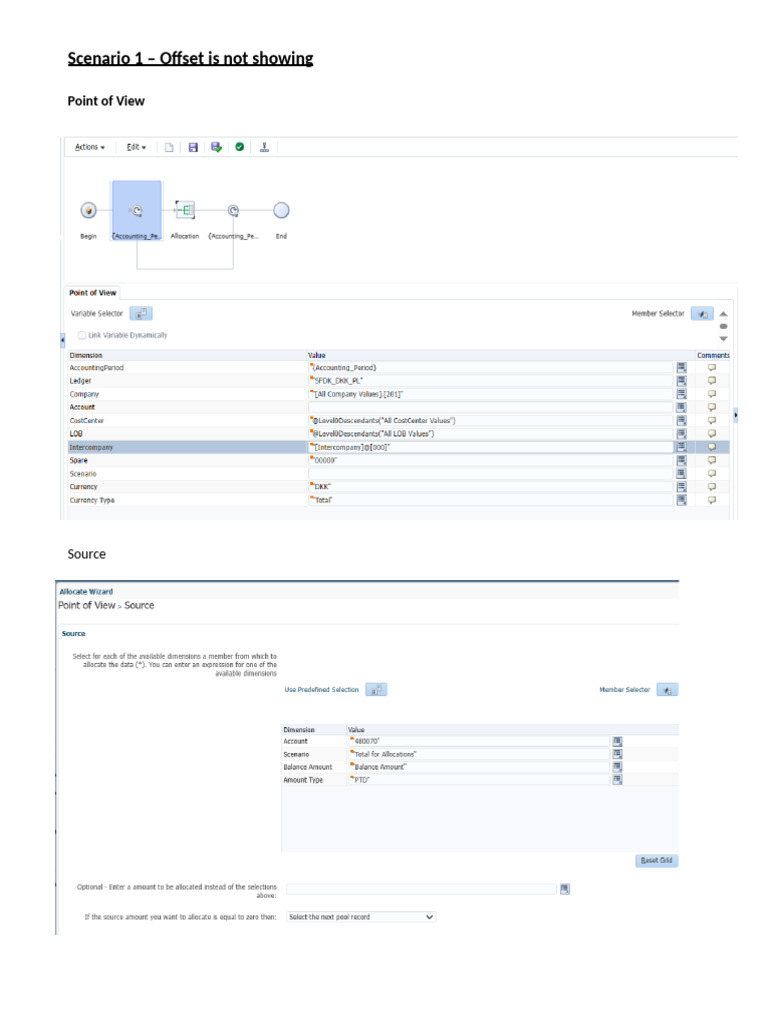Select the Point of View tab
Viewport: 768px width, 1024px height.
(x=92, y=293)
